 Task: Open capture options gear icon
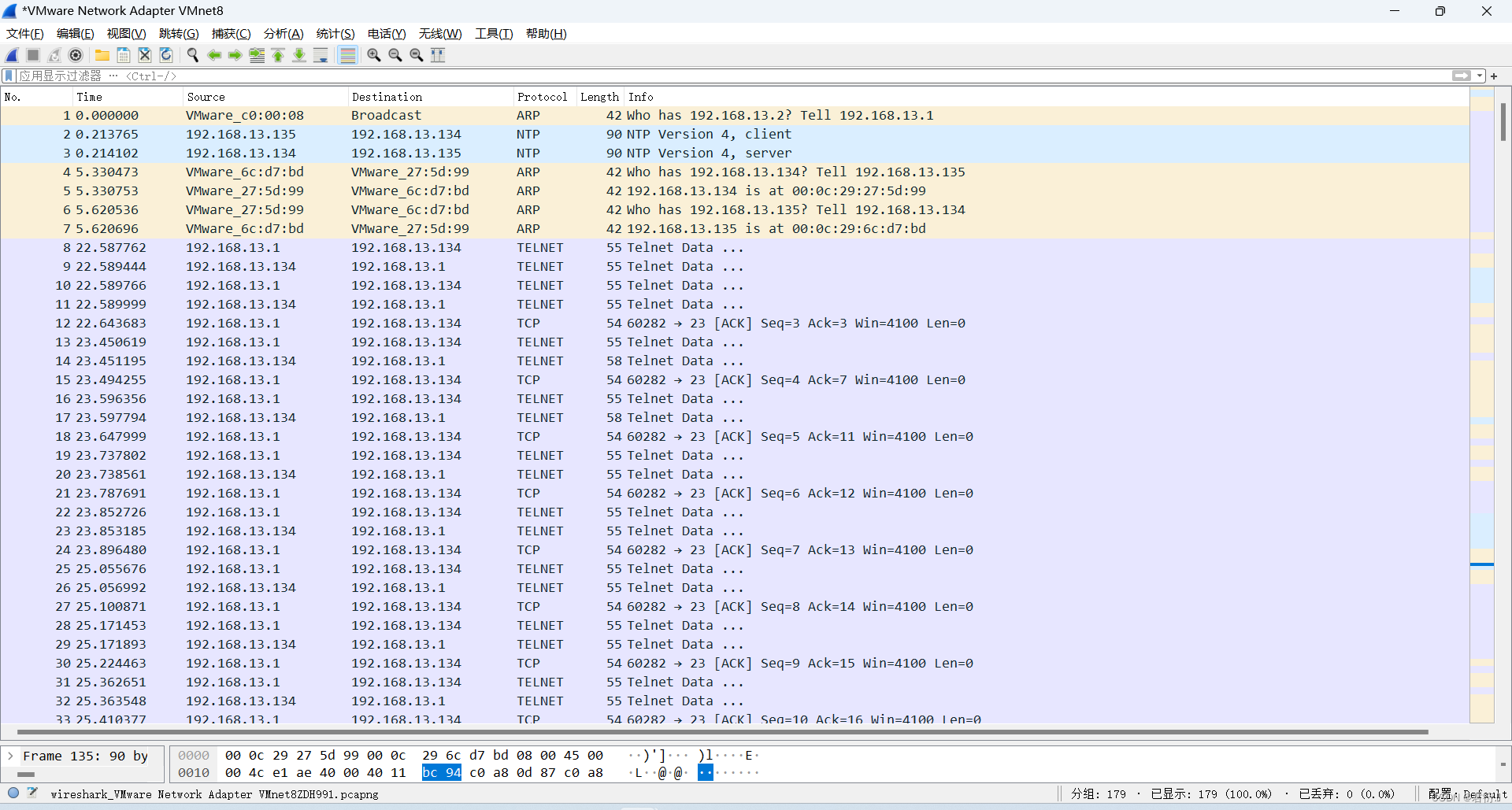[76, 55]
